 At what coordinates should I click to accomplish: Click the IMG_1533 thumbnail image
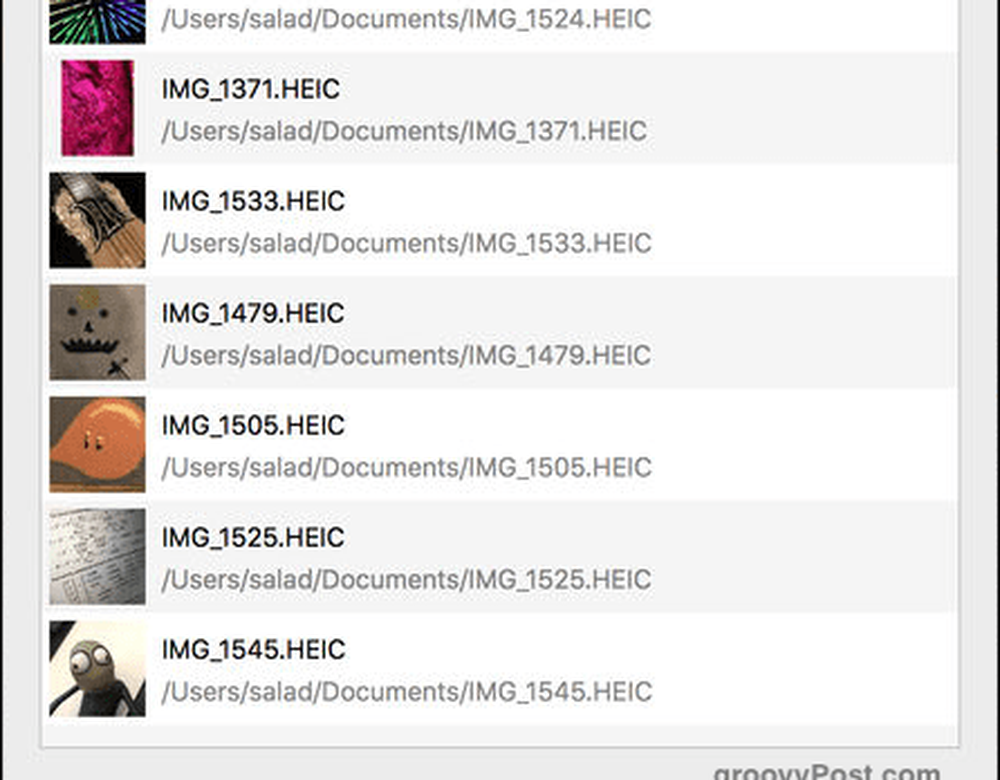[x=97, y=220]
